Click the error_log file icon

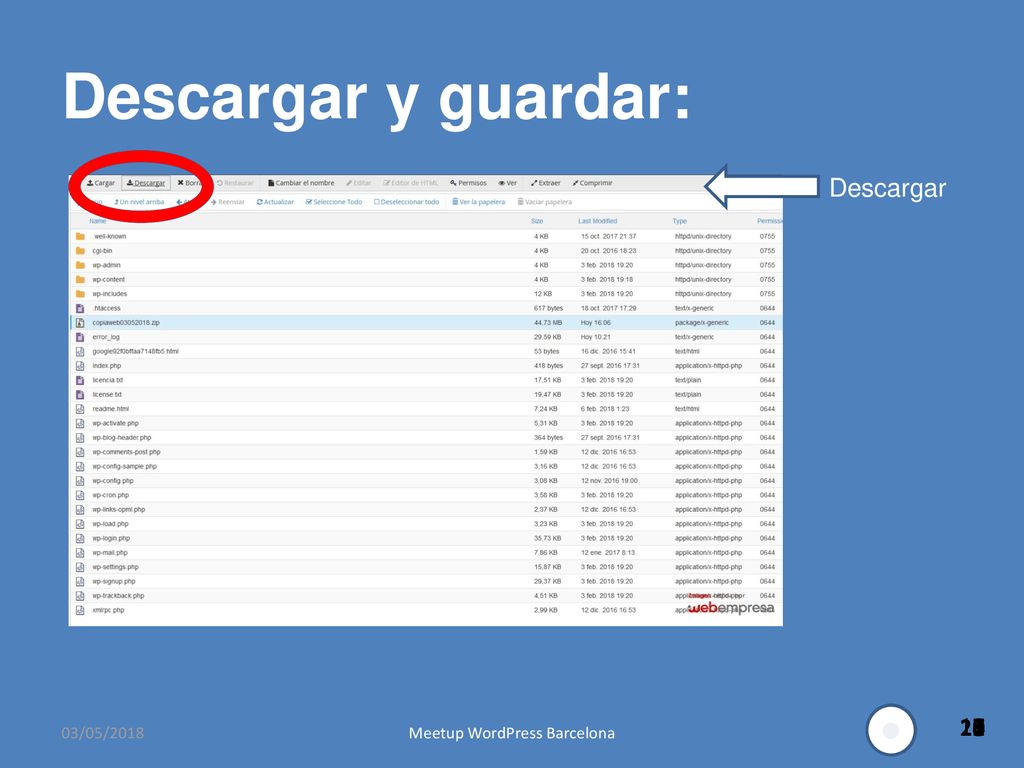pyautogui.click(x=80, y=337)
